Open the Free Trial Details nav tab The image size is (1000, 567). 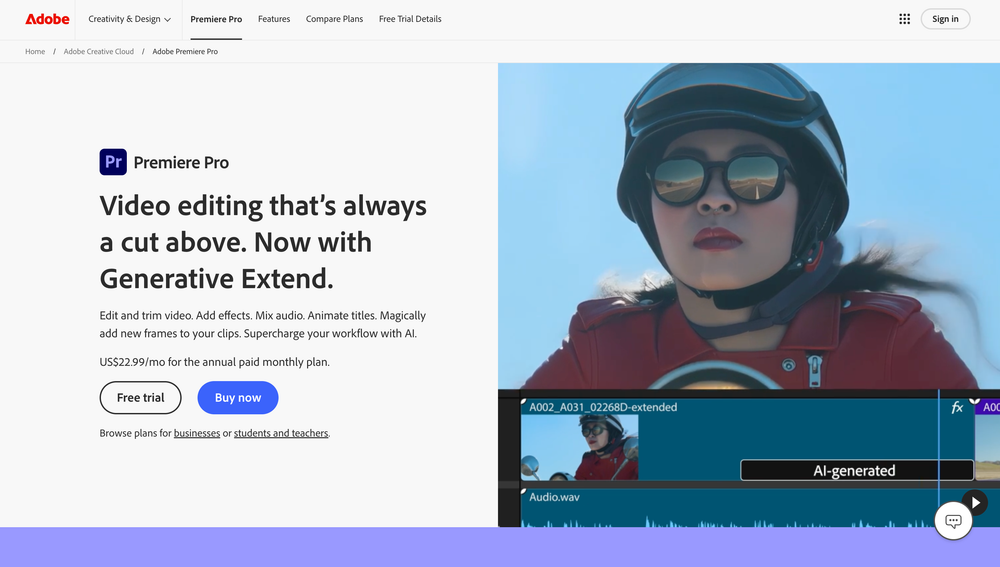410,19
